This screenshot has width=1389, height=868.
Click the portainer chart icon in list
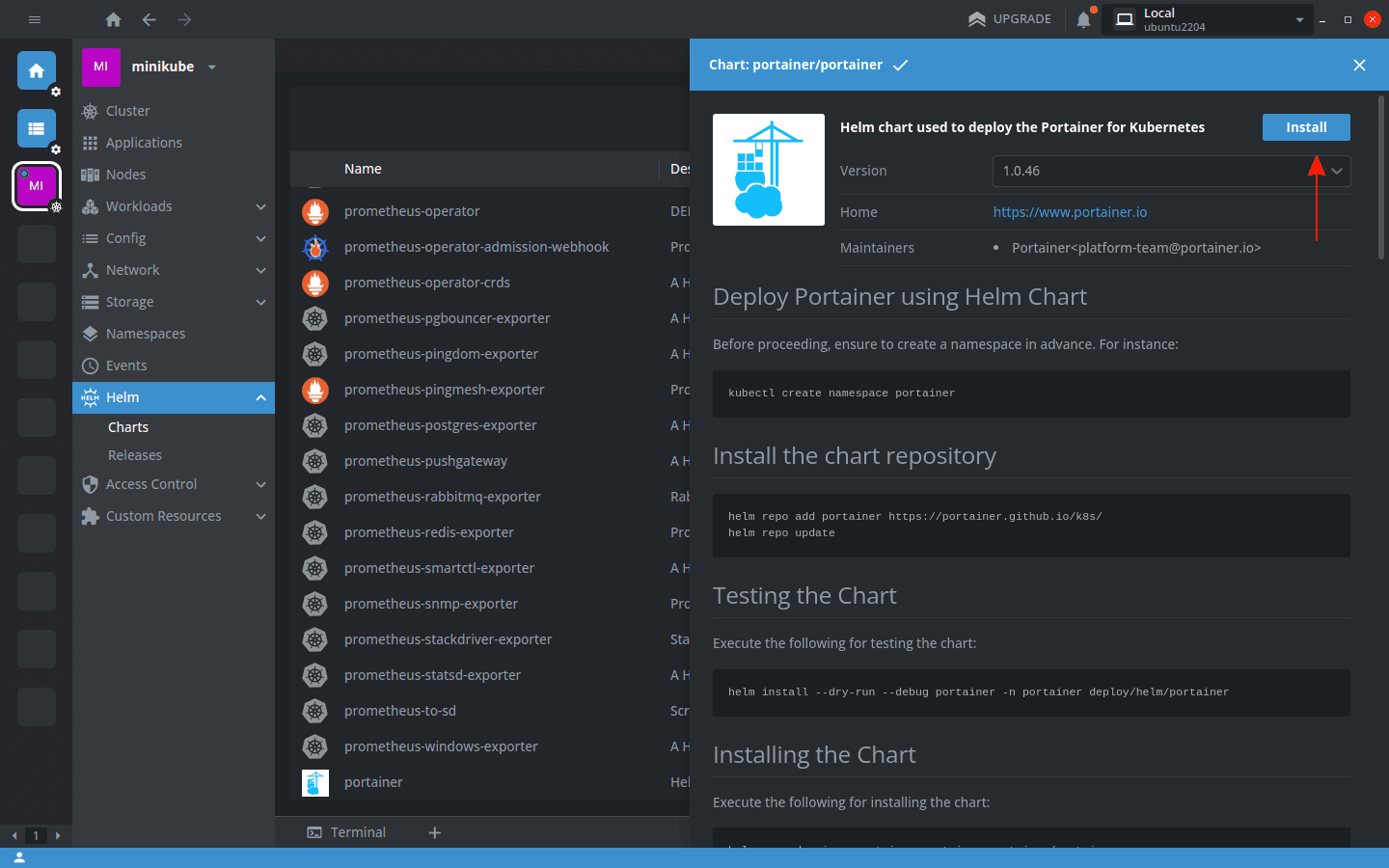tap(315, 782)
